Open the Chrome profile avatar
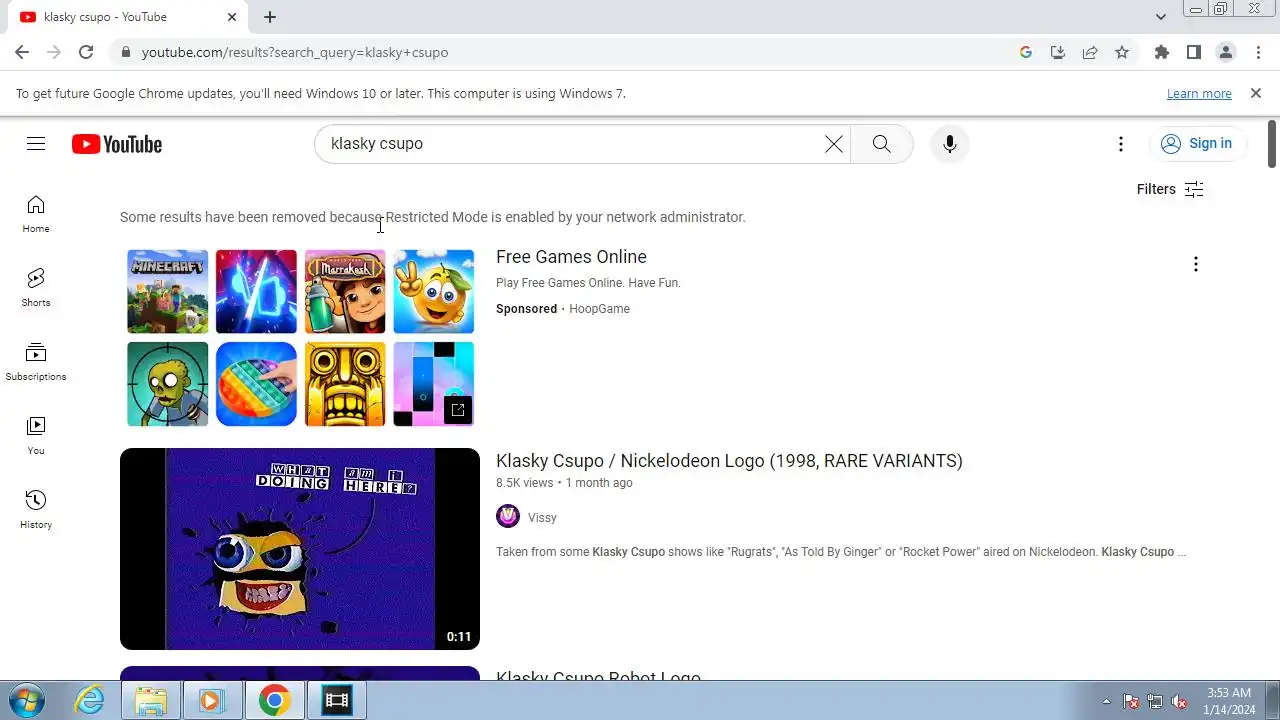Screen dimensions: 1280x720 point(1225,52)
